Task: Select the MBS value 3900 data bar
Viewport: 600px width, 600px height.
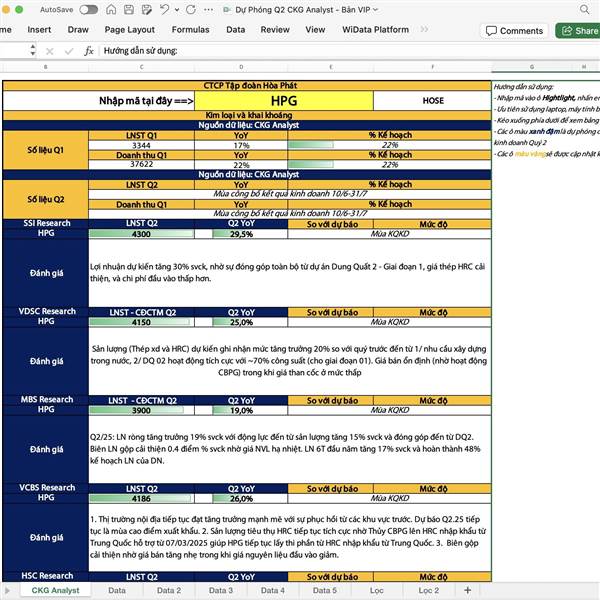Action: coord(141,410)
